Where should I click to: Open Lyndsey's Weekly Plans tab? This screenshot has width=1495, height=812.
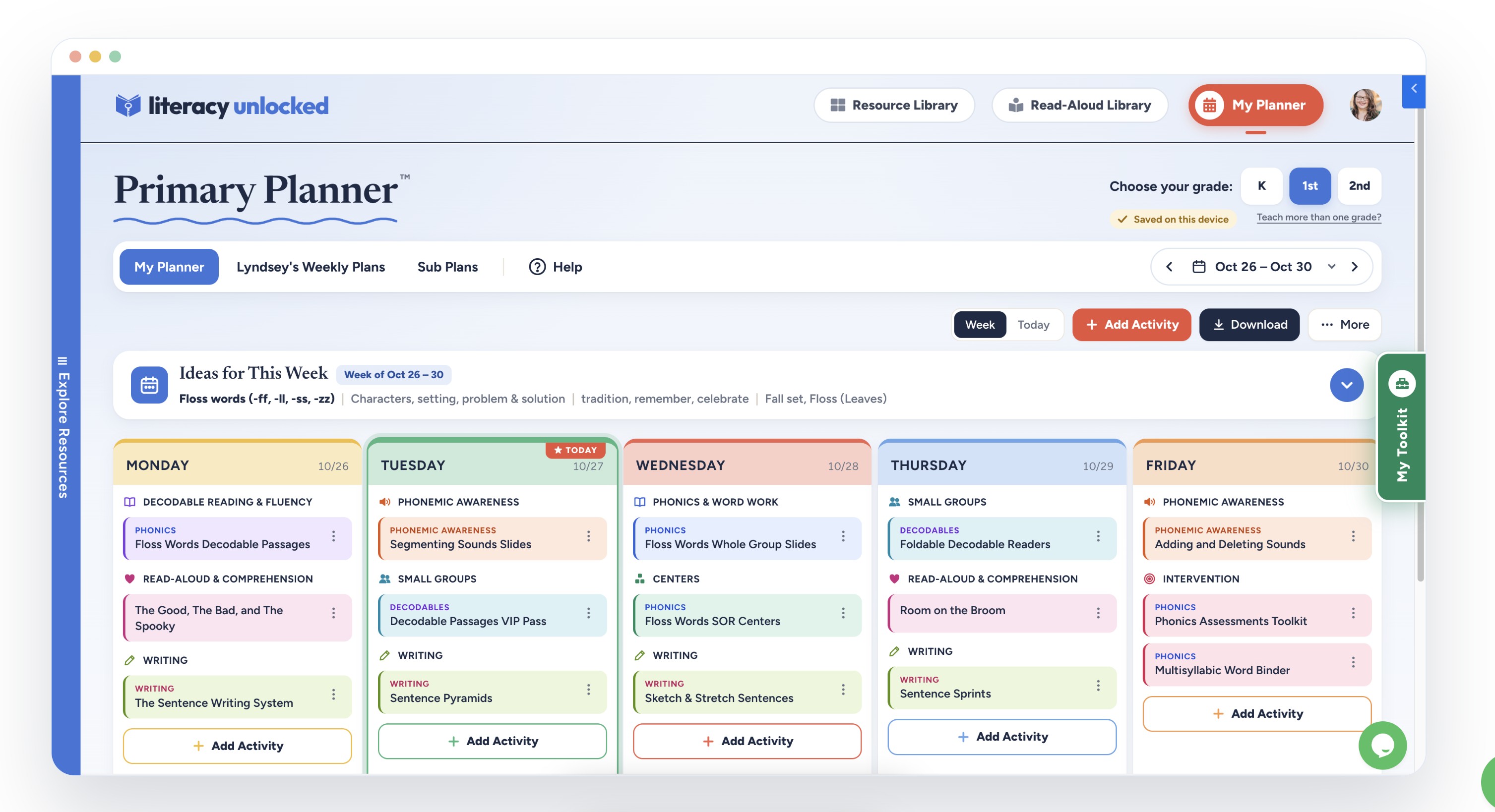[x=311, y=267]
